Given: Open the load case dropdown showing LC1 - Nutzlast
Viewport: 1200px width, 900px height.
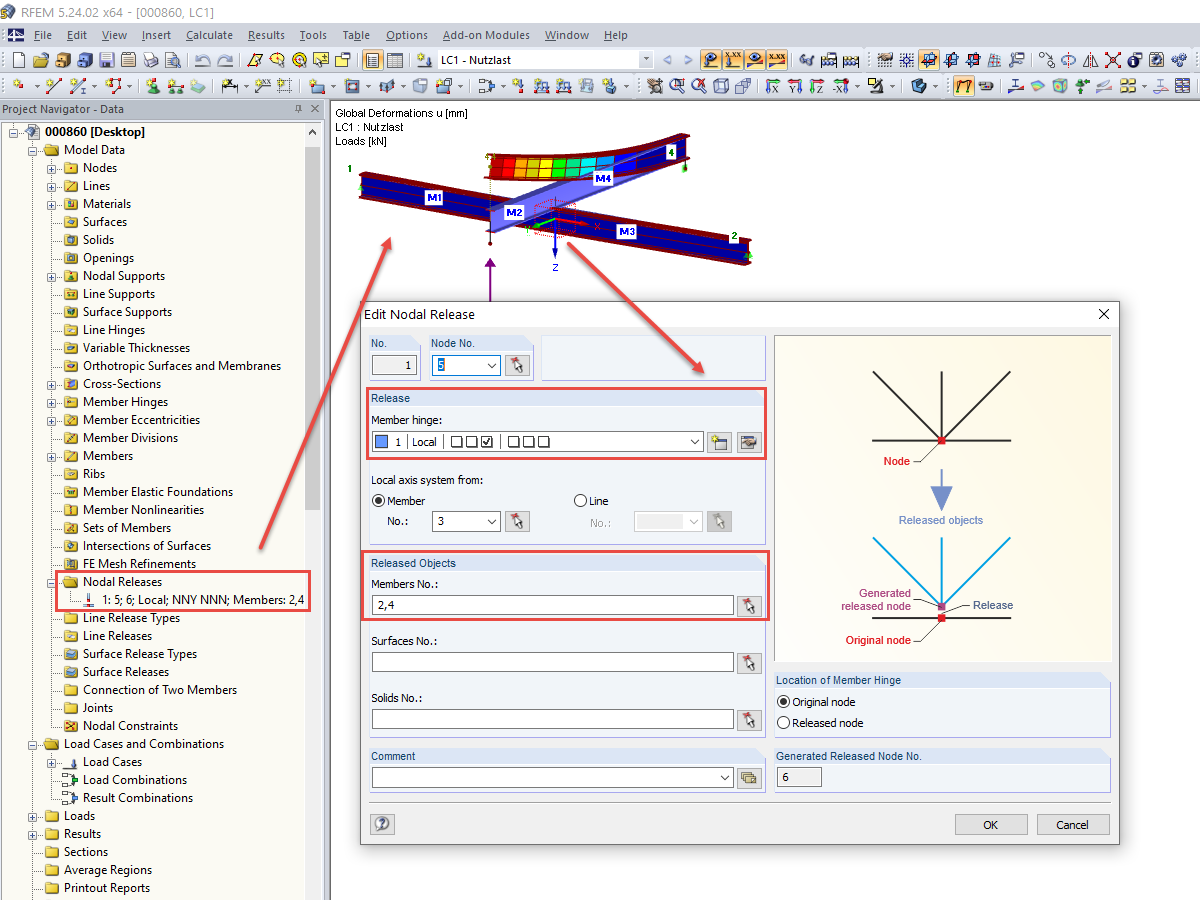Looking at the screenshot, I should (x=645, y=60).
